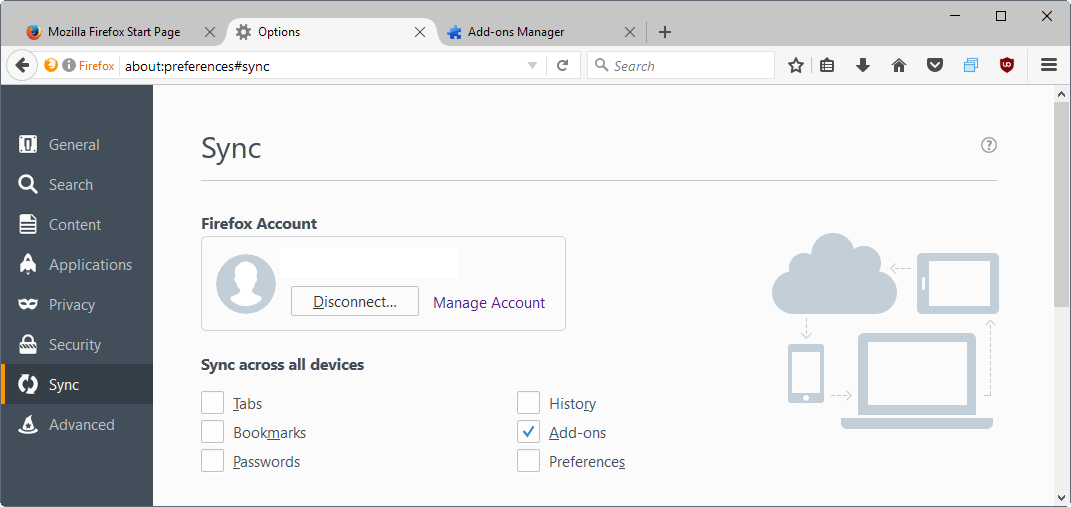Uncheck the Add-ons sync checkbox
Screen dimensions: 1071x507
(x=528, y=432)
